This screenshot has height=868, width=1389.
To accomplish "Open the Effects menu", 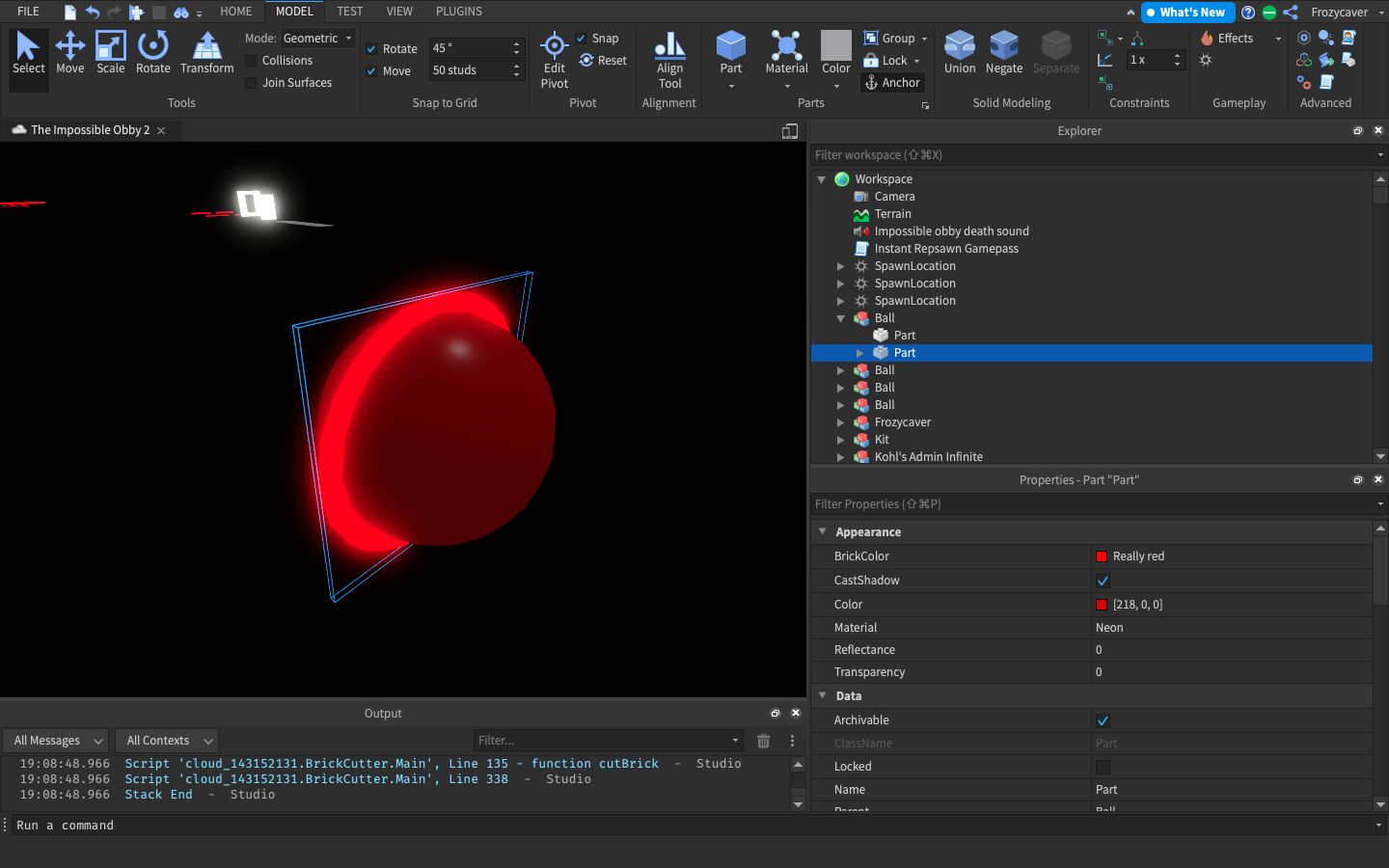I will click(1240, 39).
